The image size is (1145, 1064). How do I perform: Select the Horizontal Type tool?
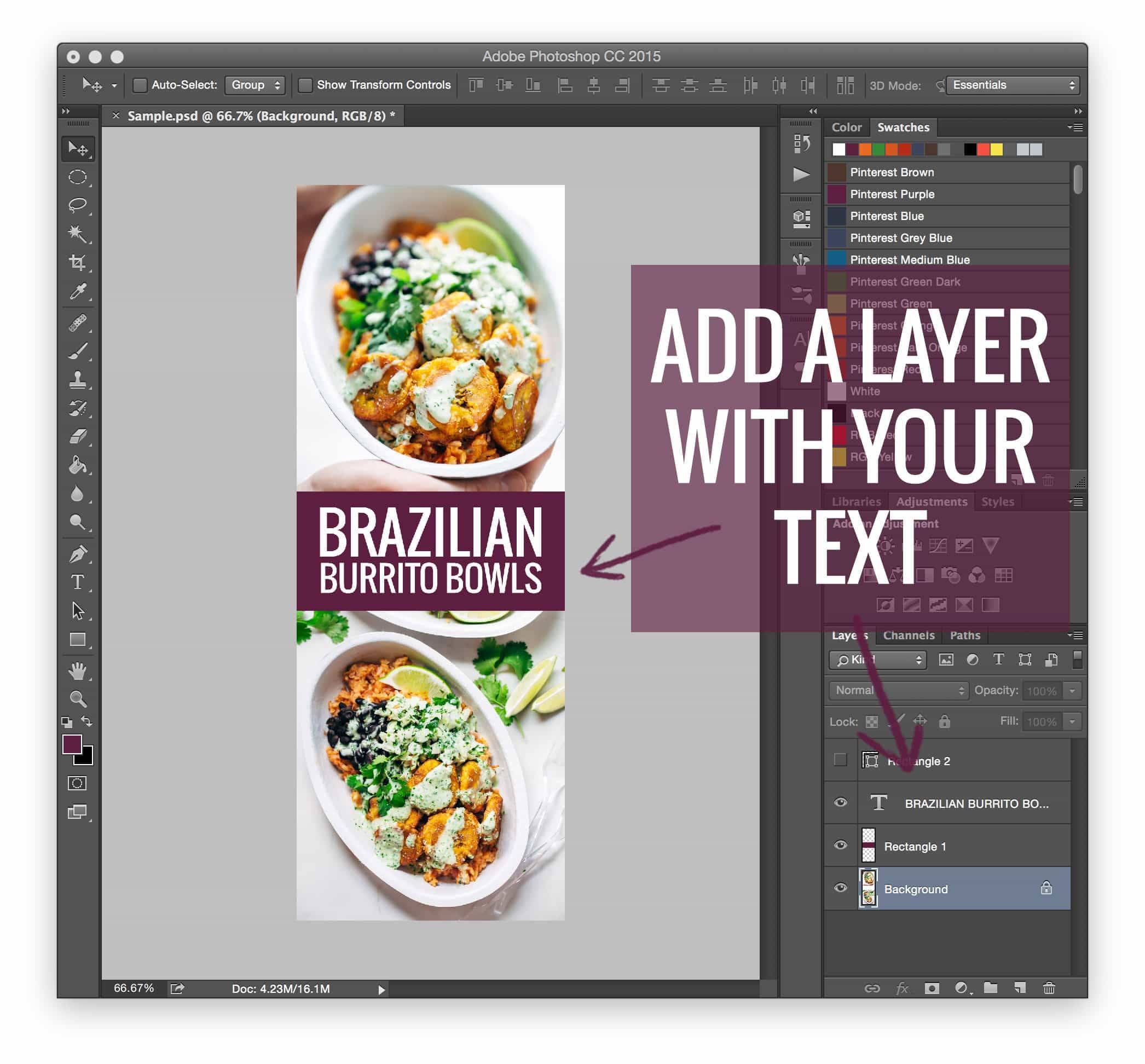77,582
